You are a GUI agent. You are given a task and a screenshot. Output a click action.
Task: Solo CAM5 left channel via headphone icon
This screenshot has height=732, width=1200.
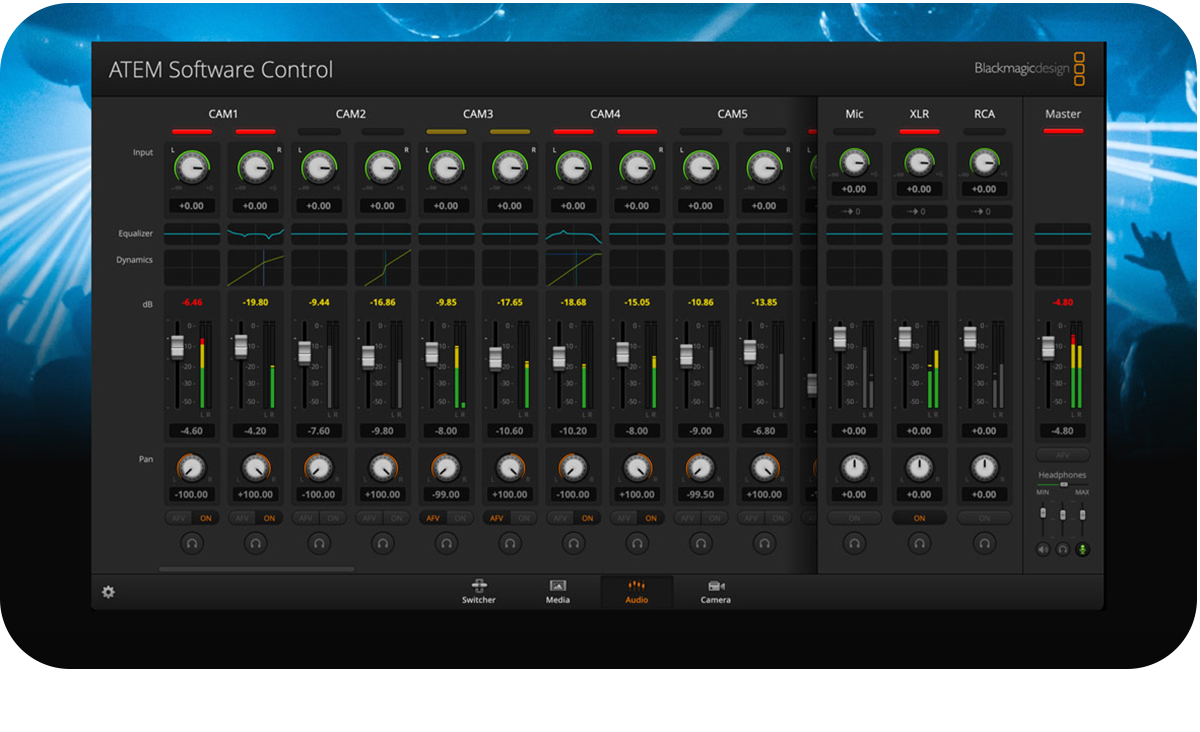click(701, 543)
